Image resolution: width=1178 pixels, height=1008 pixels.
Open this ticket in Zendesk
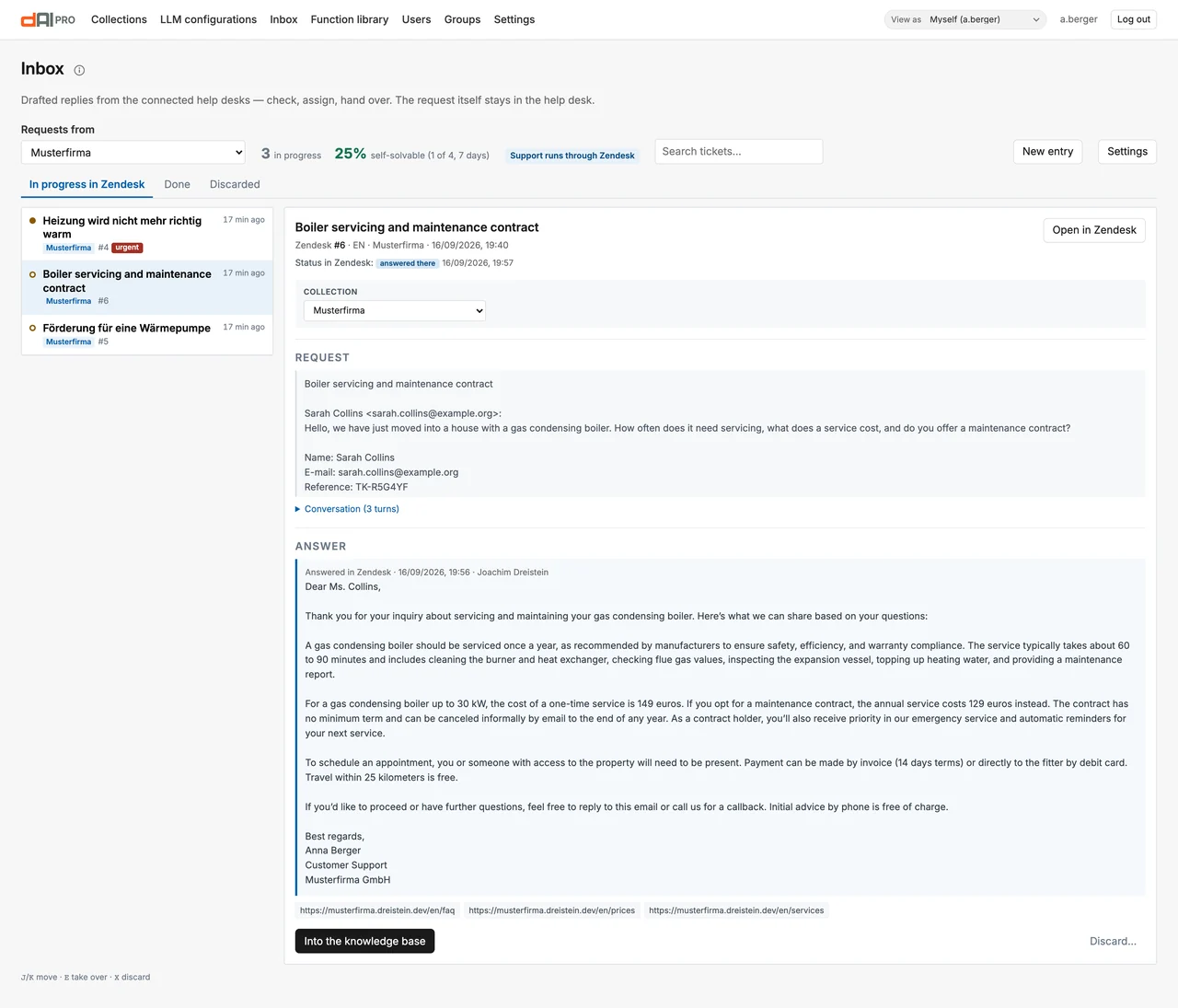pos(1094,230)
